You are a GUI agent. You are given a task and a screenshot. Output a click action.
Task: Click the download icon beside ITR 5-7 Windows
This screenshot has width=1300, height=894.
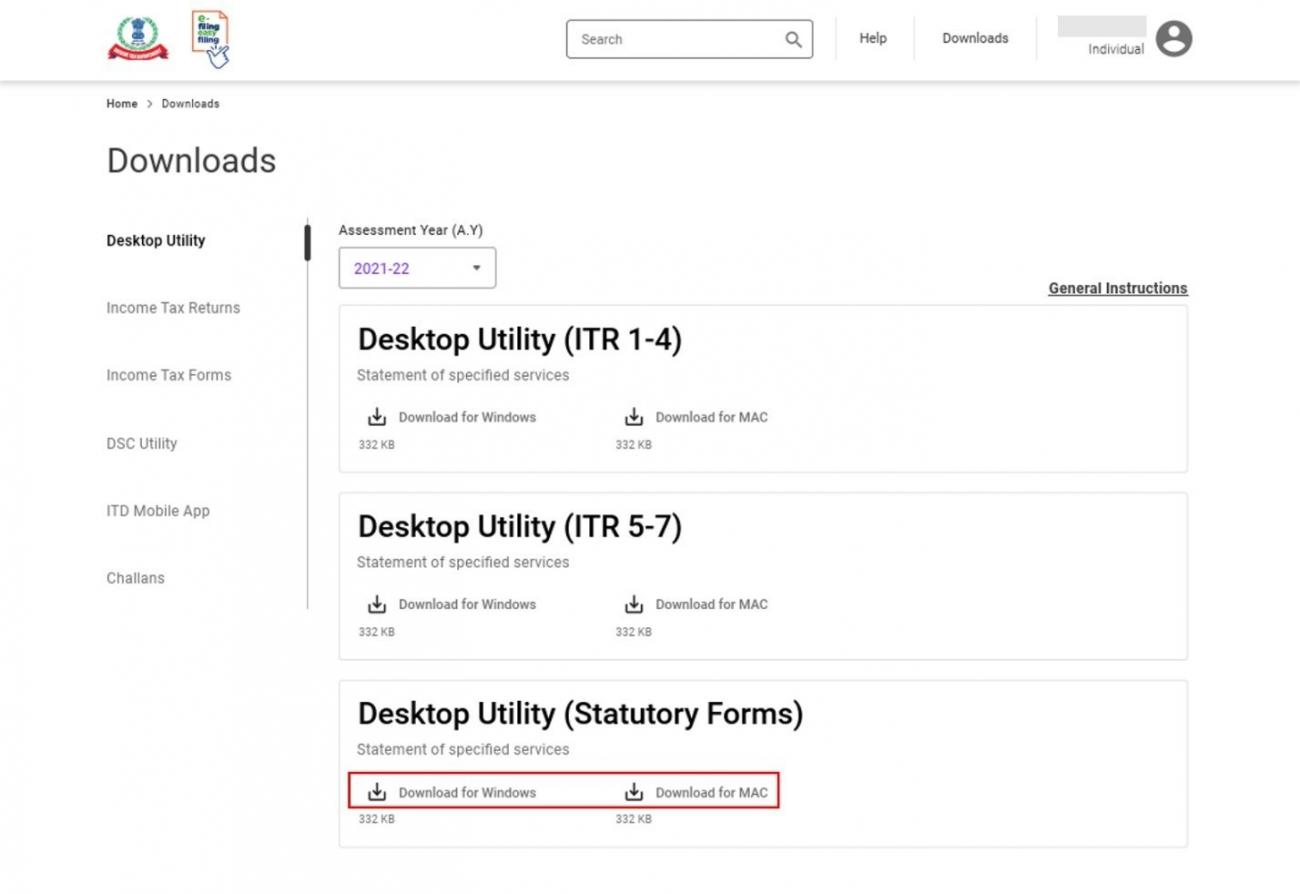(377, 603)
